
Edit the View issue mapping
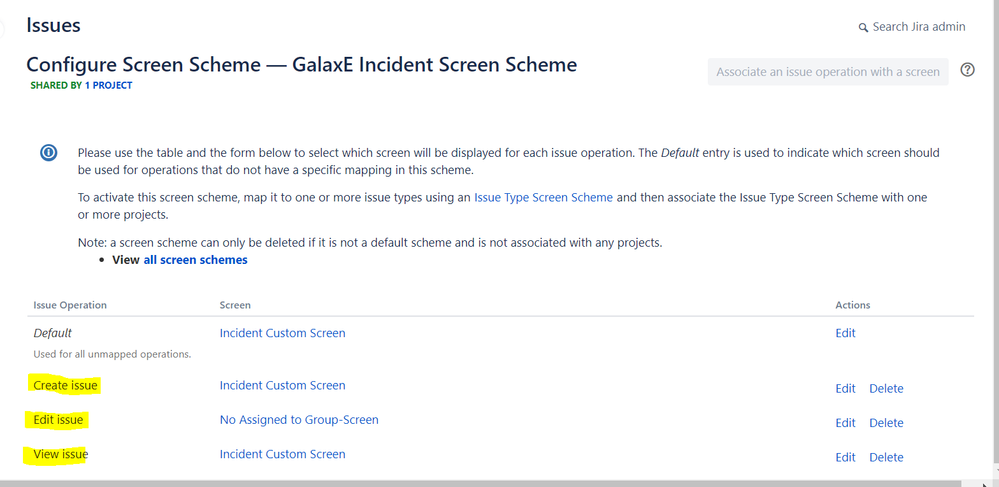point(845,457)
